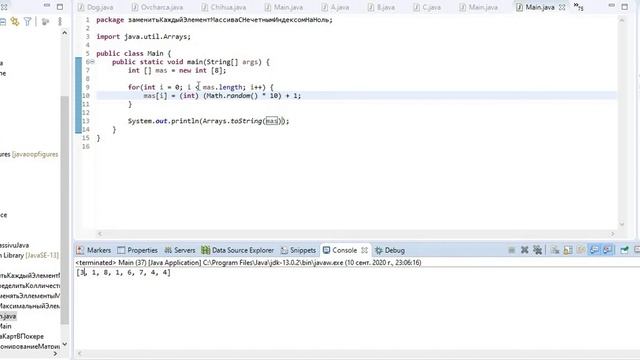Switch to A.java editor tab
Viewport: 640px width, 360px height.
pyautogui.click(x=336, y=7)
